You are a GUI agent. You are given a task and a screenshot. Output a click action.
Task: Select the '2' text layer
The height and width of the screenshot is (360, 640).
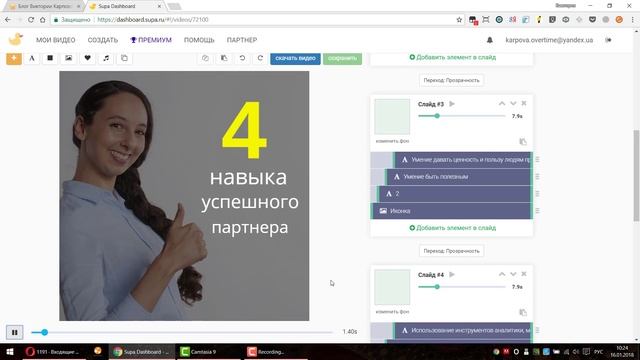pos(455,194)
